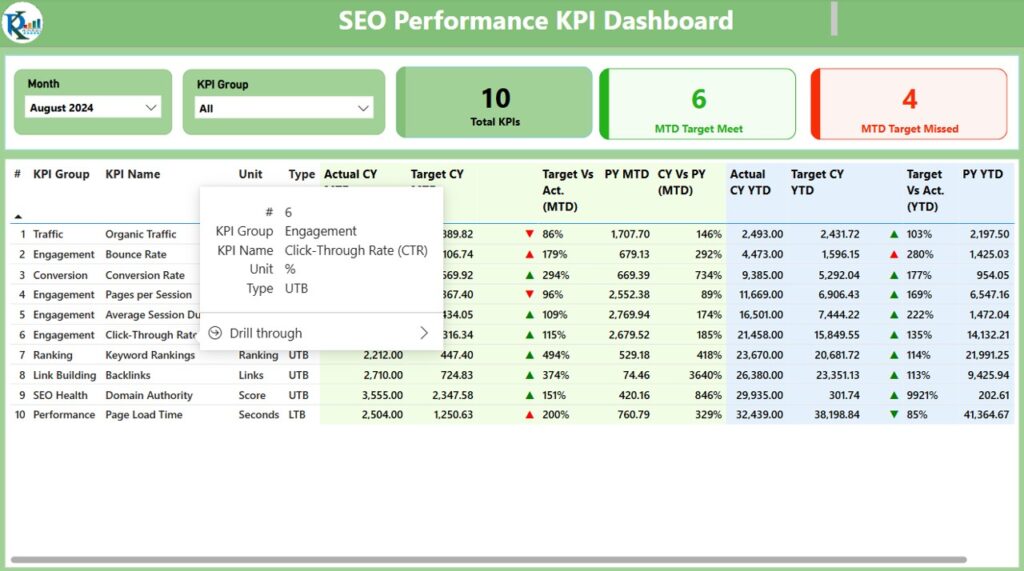Click the red down arrow beside 86%
Viewport: 1024px width, 571px height.
click(x=530, y=234)
